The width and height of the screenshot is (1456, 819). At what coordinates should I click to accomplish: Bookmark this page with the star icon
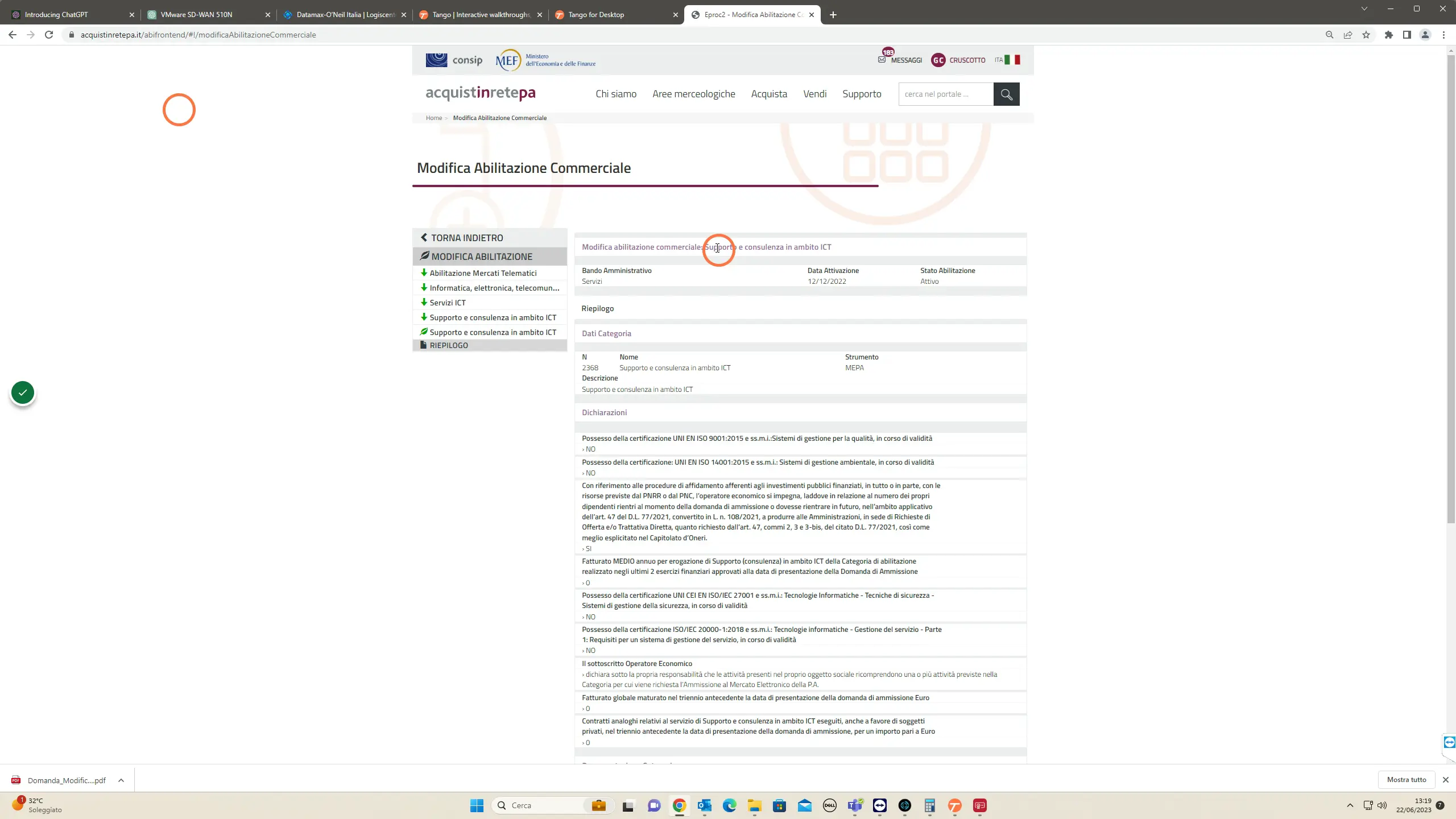click(1366, 35)
